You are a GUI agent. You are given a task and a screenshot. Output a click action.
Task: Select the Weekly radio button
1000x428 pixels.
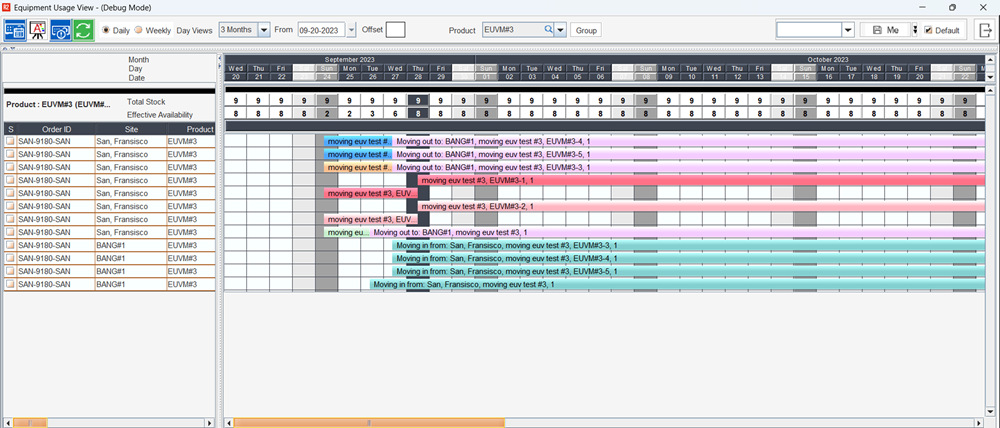(x=139, y=30)
